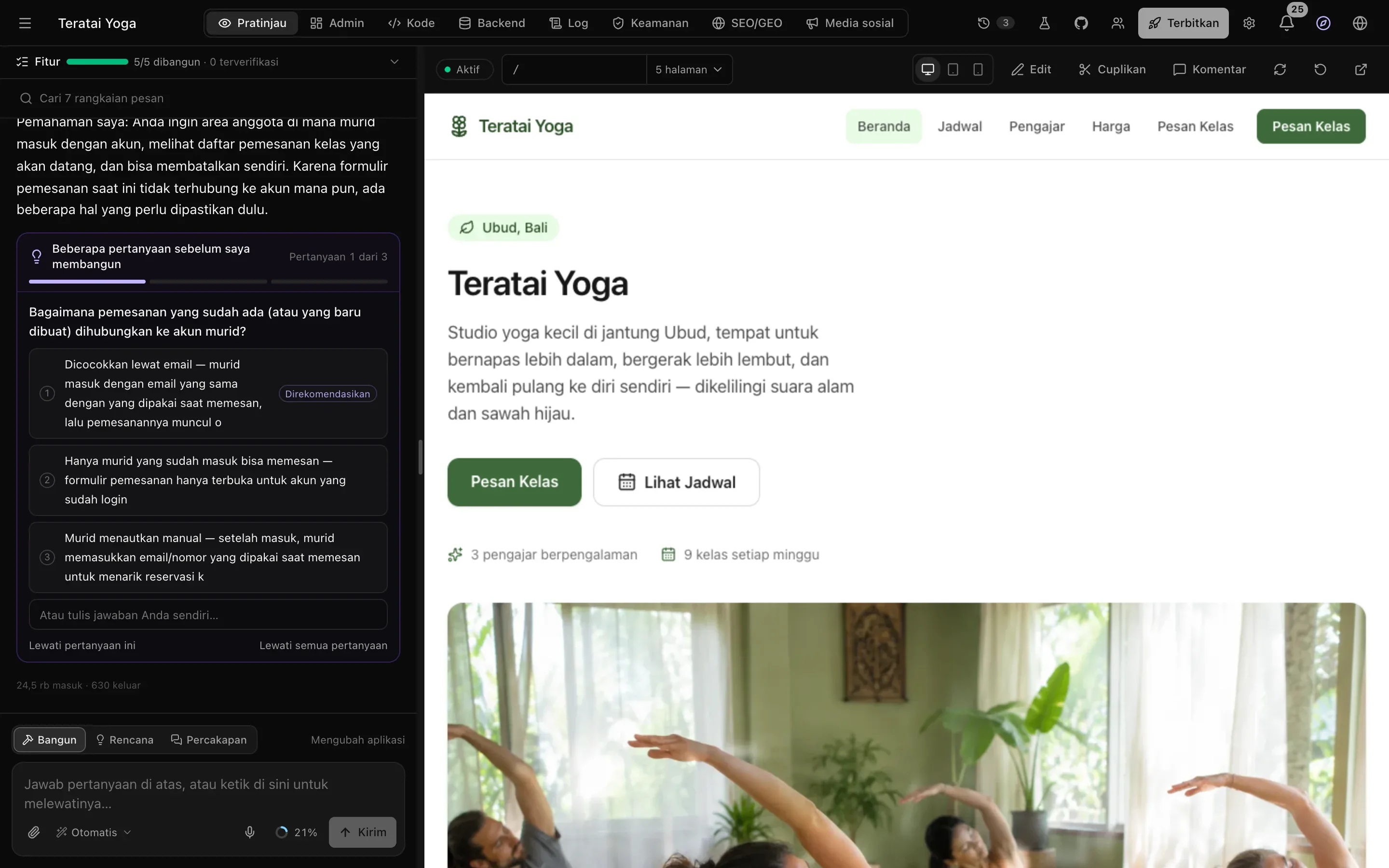Click the Terbitkan publish button
Viewport: 1389px width, 868px height.
[x=1183, y=23]
